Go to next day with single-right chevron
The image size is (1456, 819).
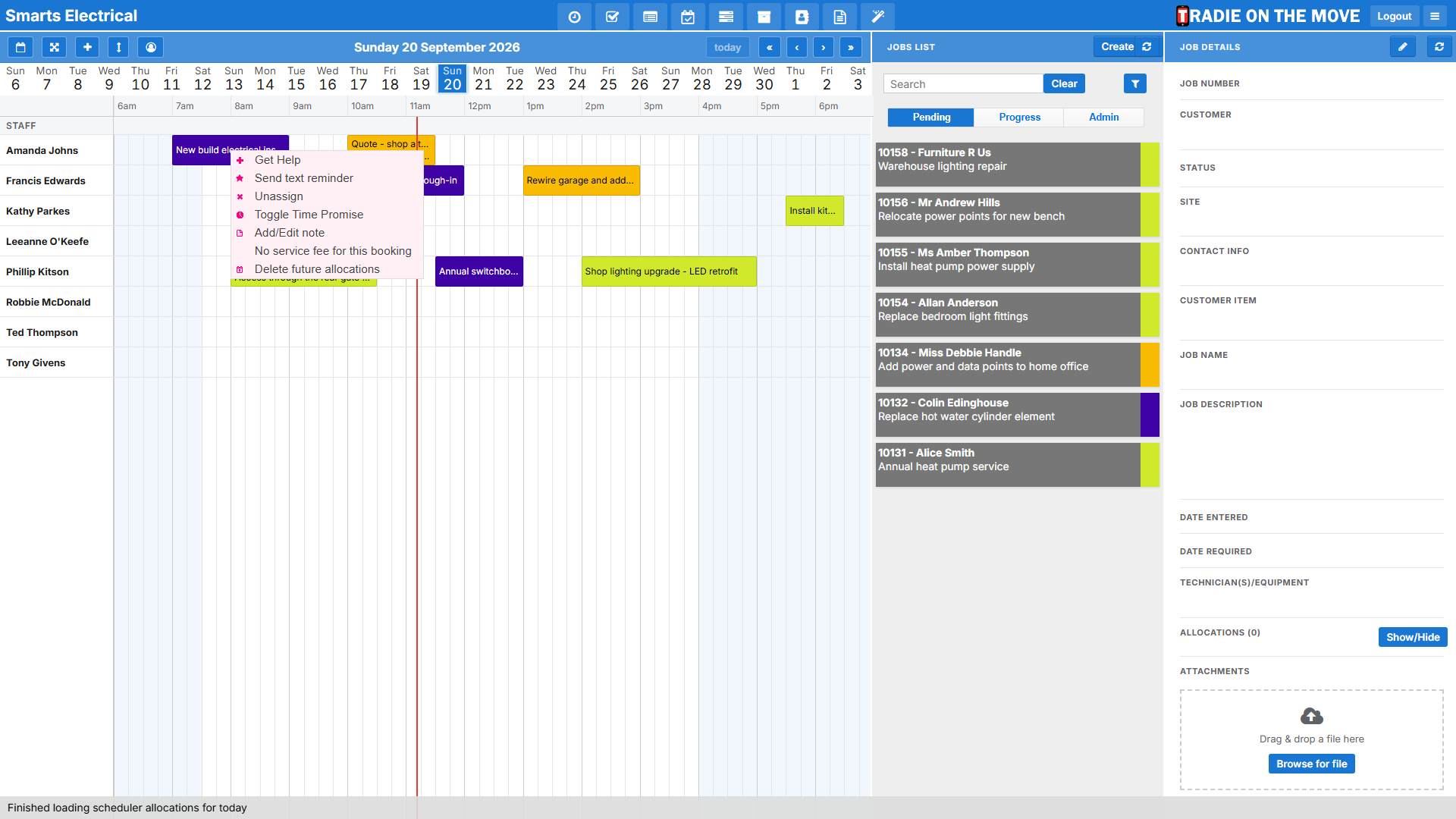coord(824,47)
